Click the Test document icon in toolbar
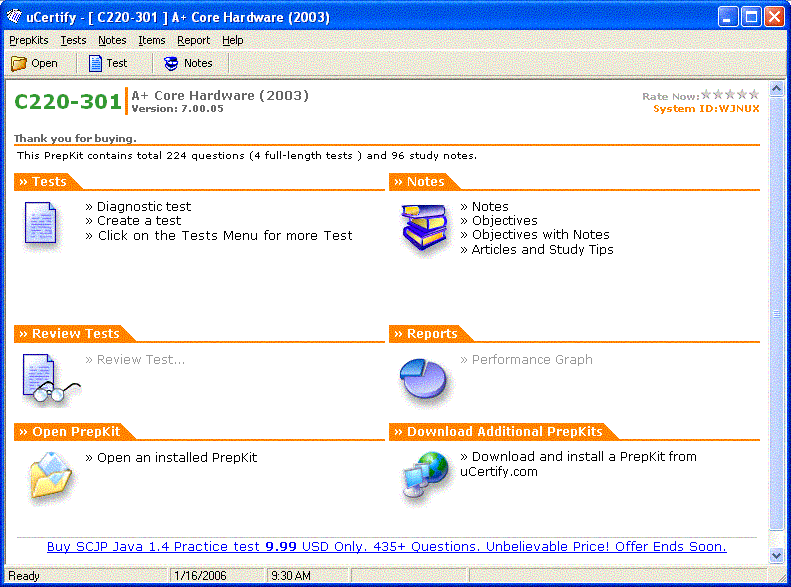This screenshot has width=791, height=587. pos(95,64)
